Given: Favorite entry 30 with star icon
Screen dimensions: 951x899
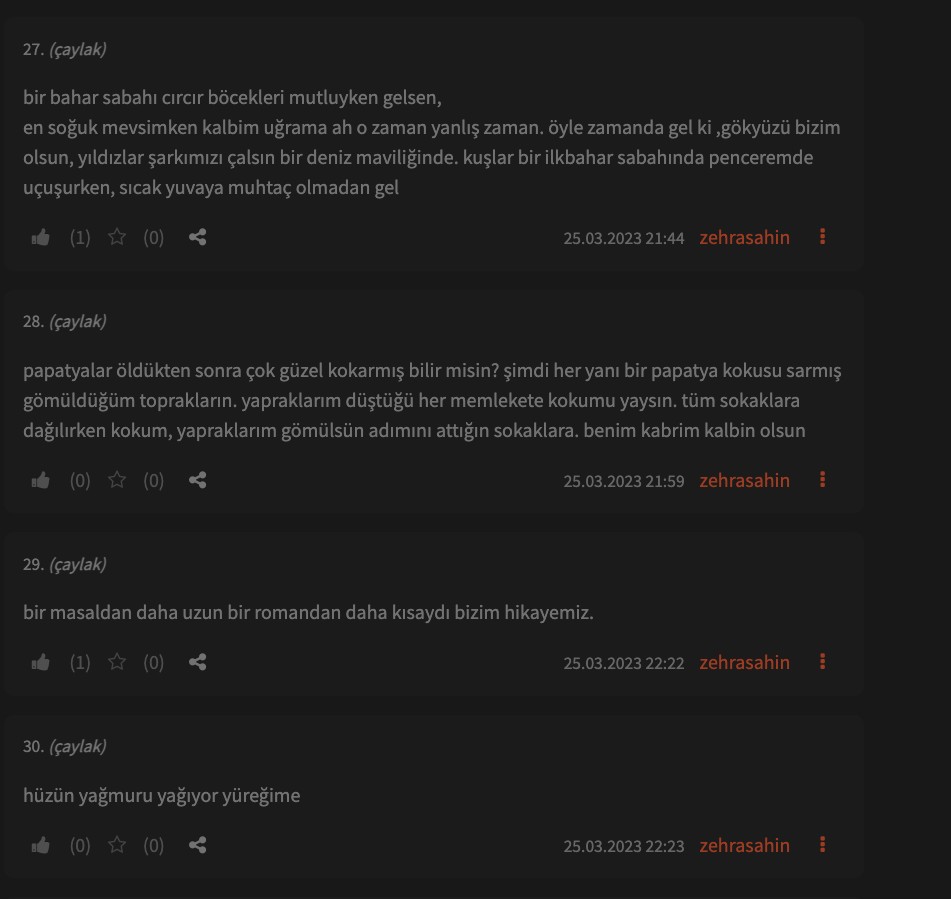Looking at the screenshot, I should pos(116,845).
